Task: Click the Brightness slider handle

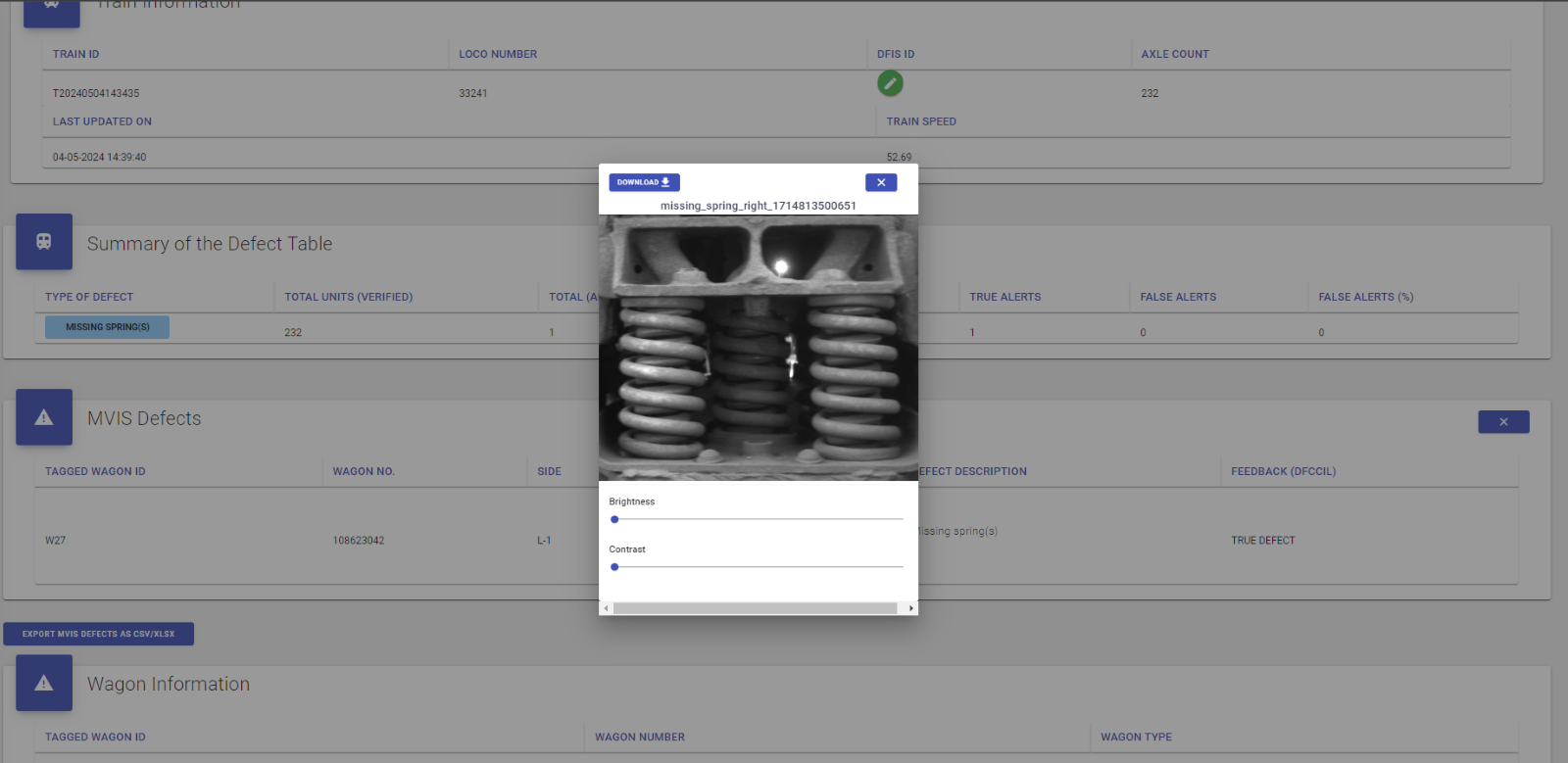Action: coord(614,519)
